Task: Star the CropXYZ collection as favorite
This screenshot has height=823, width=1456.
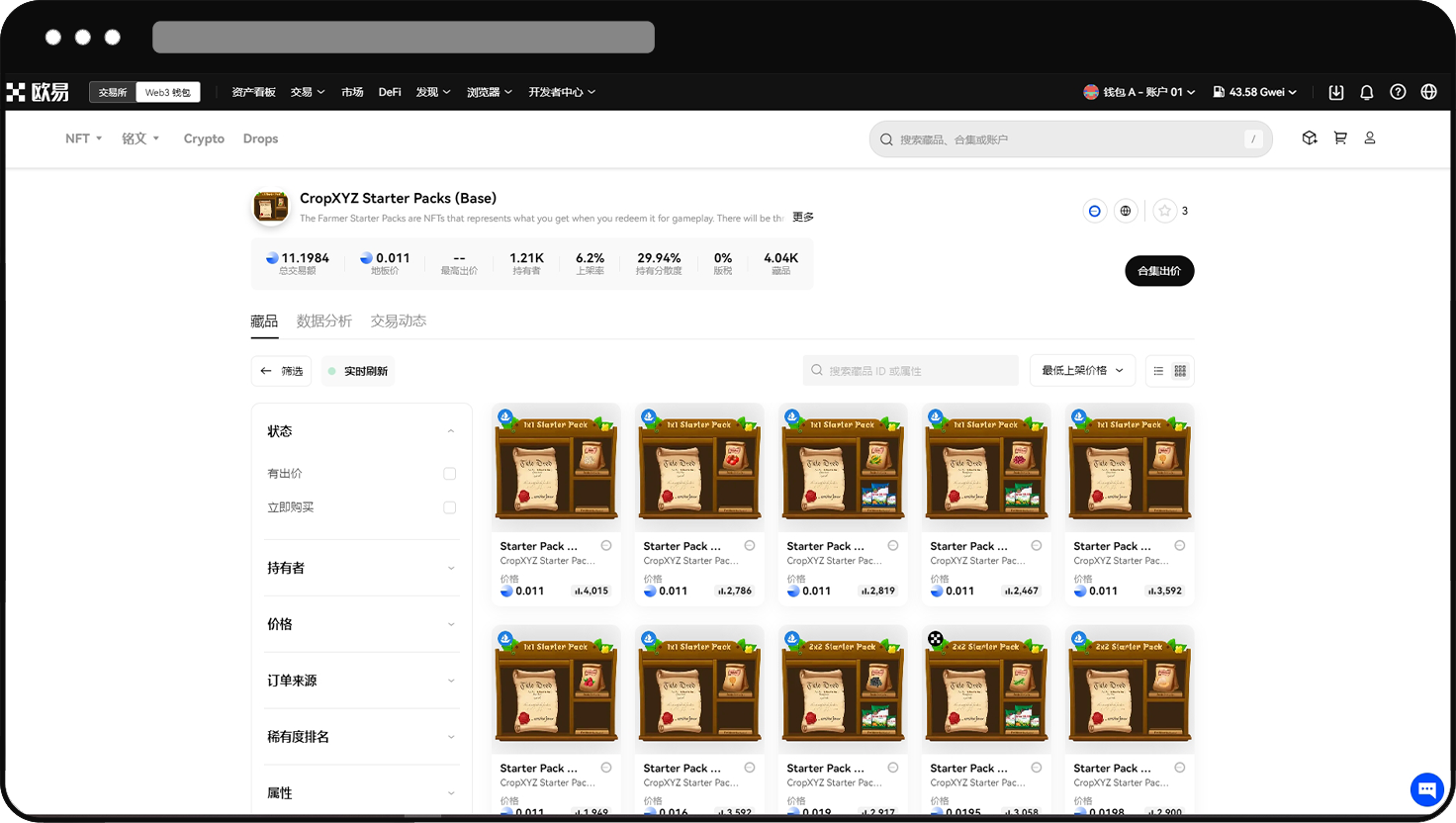Action: [1165, 211]
